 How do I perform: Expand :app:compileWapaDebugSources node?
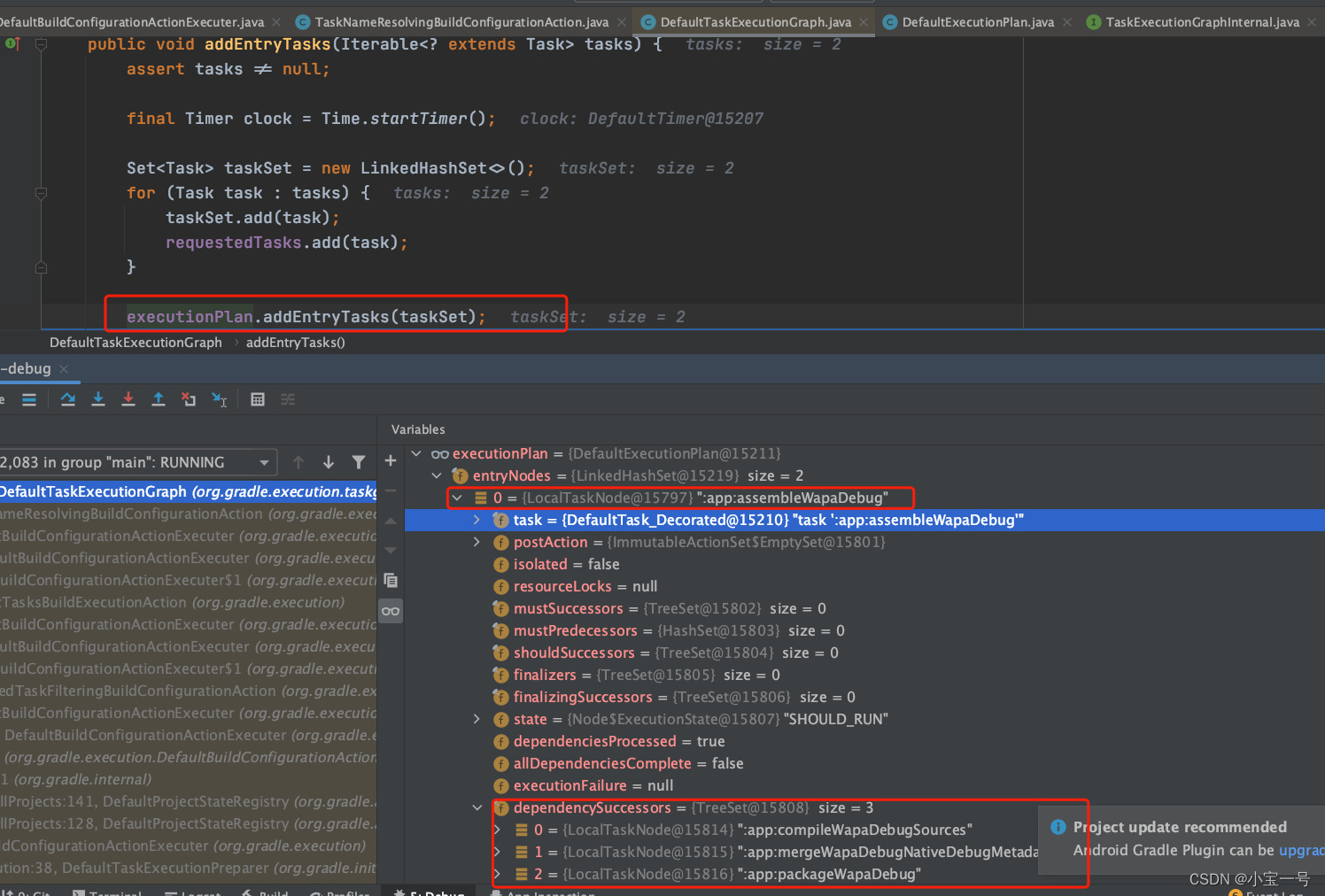coord(497,830)
